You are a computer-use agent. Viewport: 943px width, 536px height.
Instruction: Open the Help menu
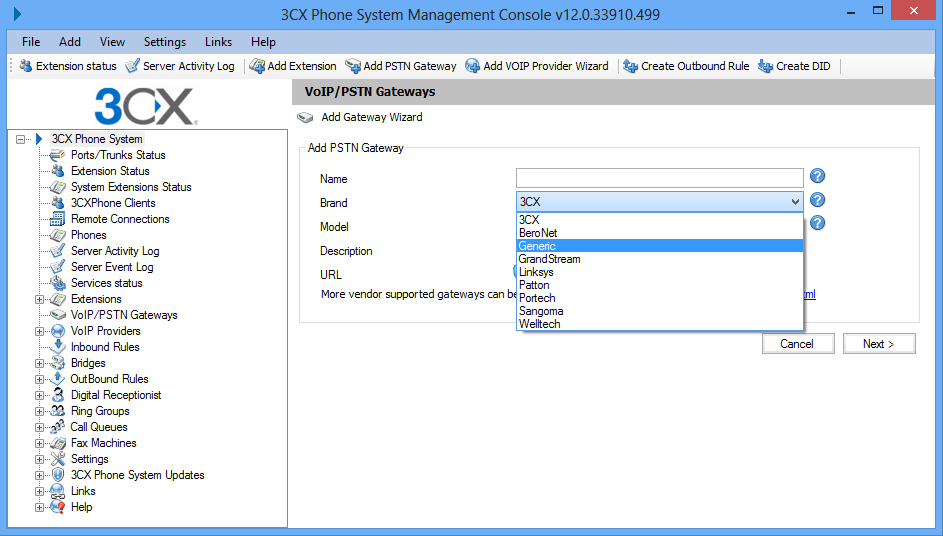(263, 42)
